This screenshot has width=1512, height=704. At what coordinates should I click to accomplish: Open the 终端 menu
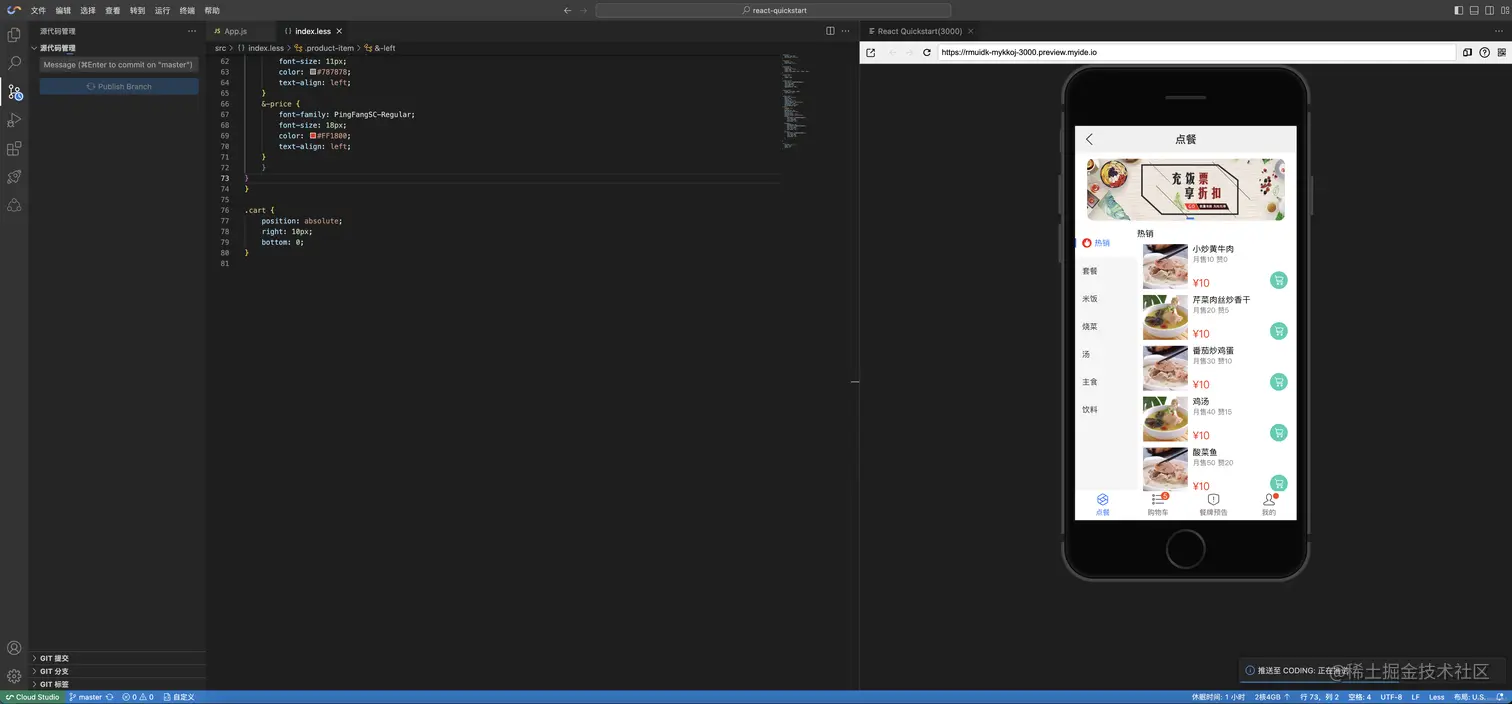point(187,10)
